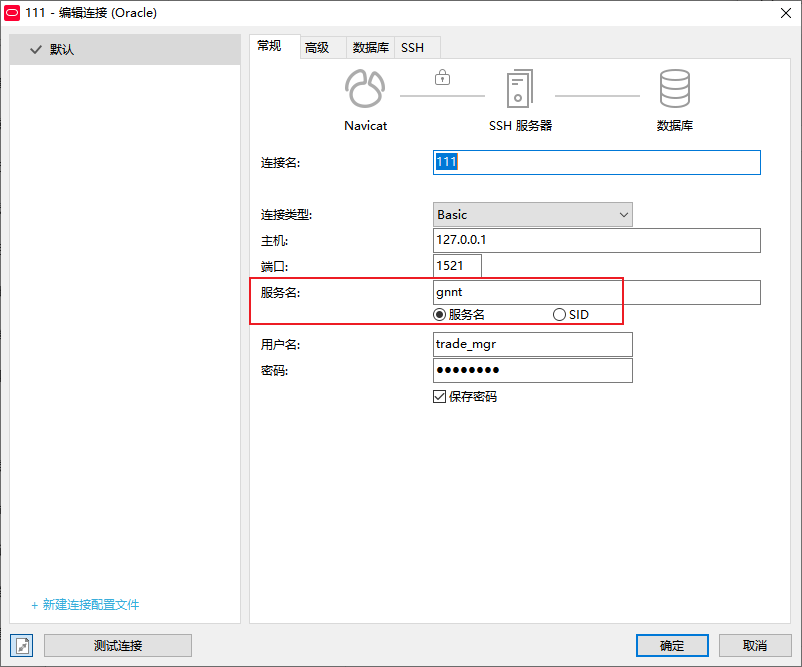Focus the 连接名 input field
802x667 pixels.
click(x=596, y=162)
